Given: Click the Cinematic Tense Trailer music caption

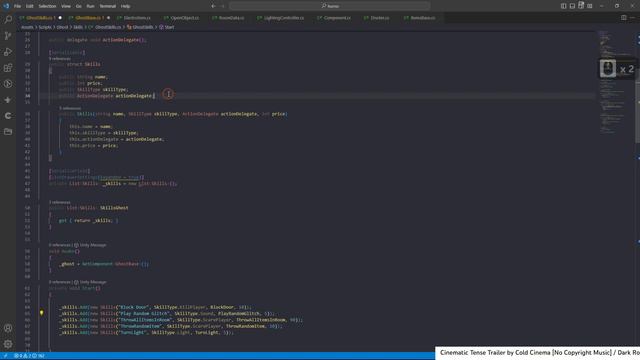Looking at the screenshot, I should coord(538,353).
